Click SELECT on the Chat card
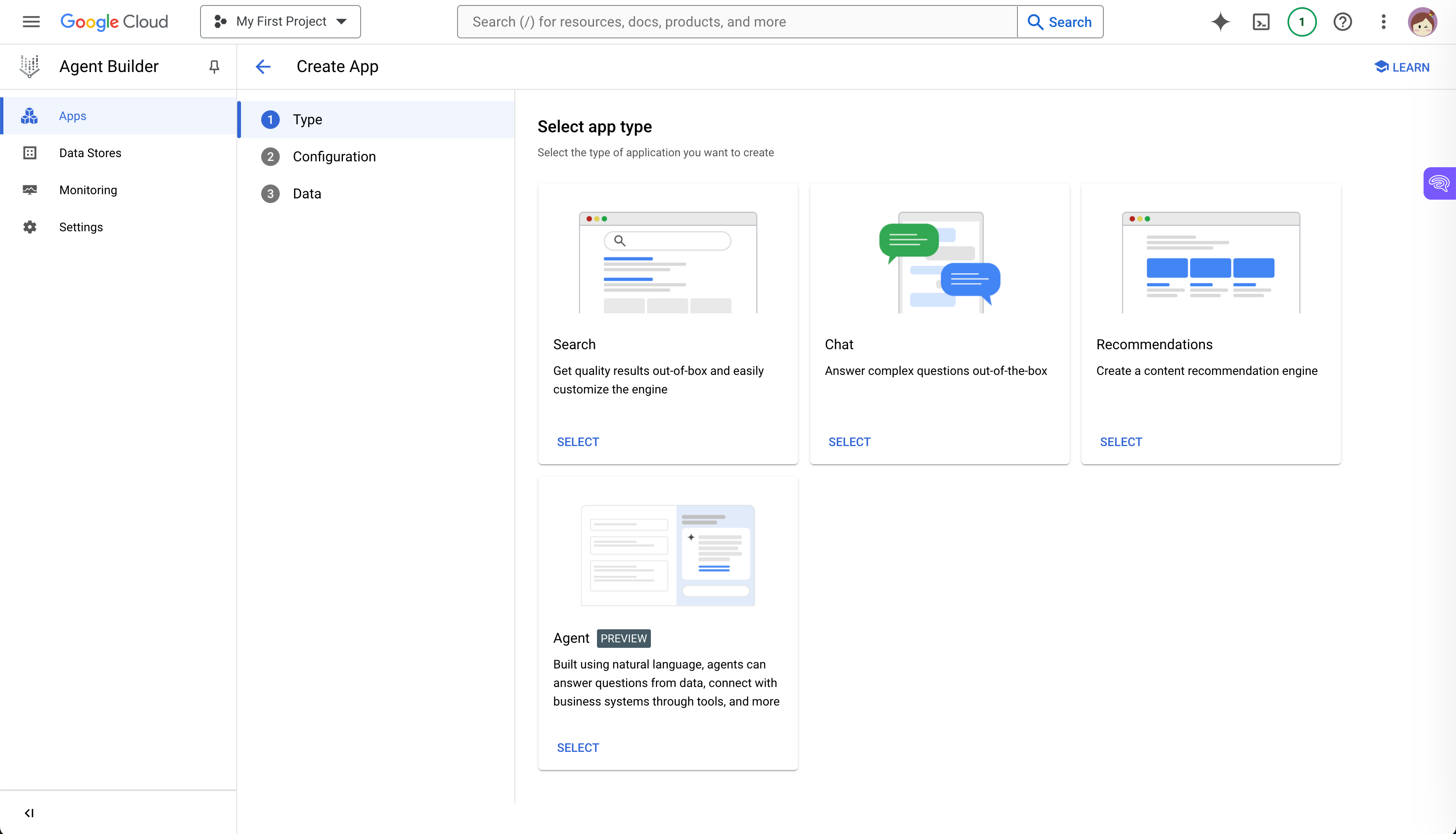Viewport: 1456px width, 834px height. click(849, 441)
